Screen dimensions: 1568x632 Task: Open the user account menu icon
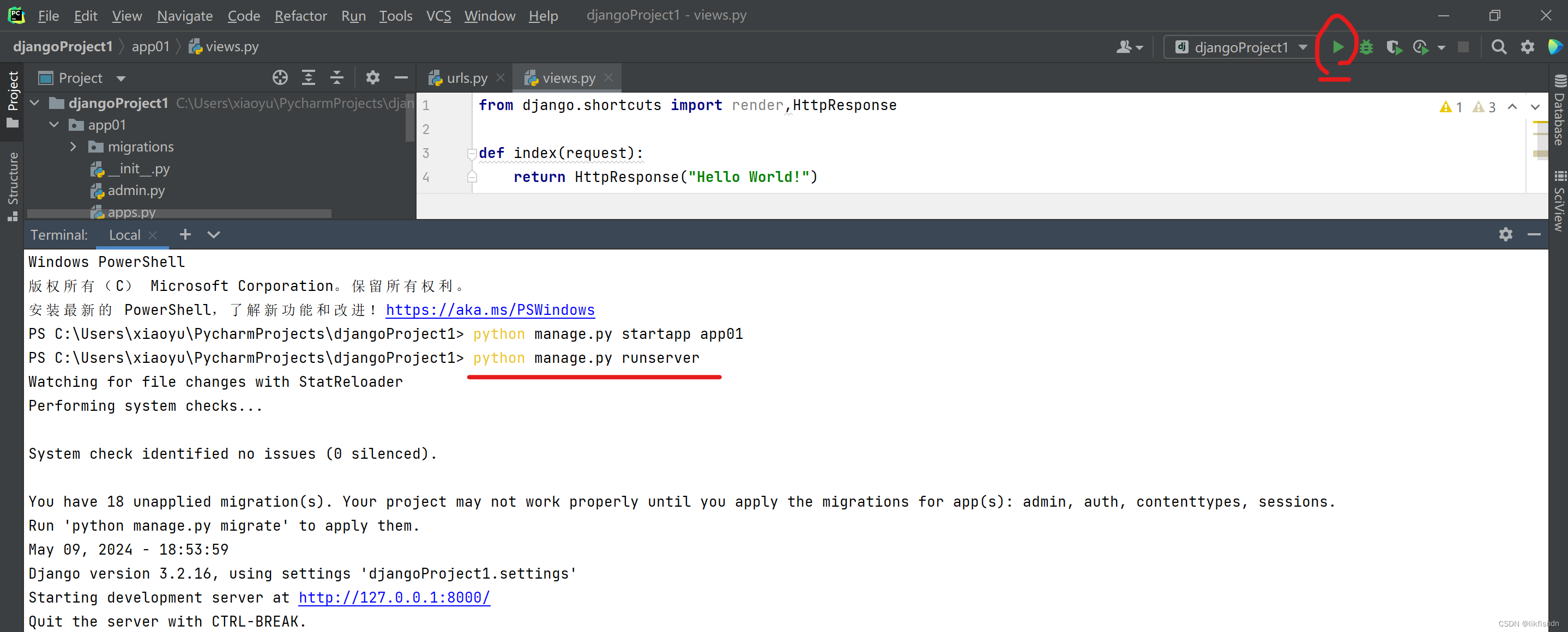point(1129,47)
